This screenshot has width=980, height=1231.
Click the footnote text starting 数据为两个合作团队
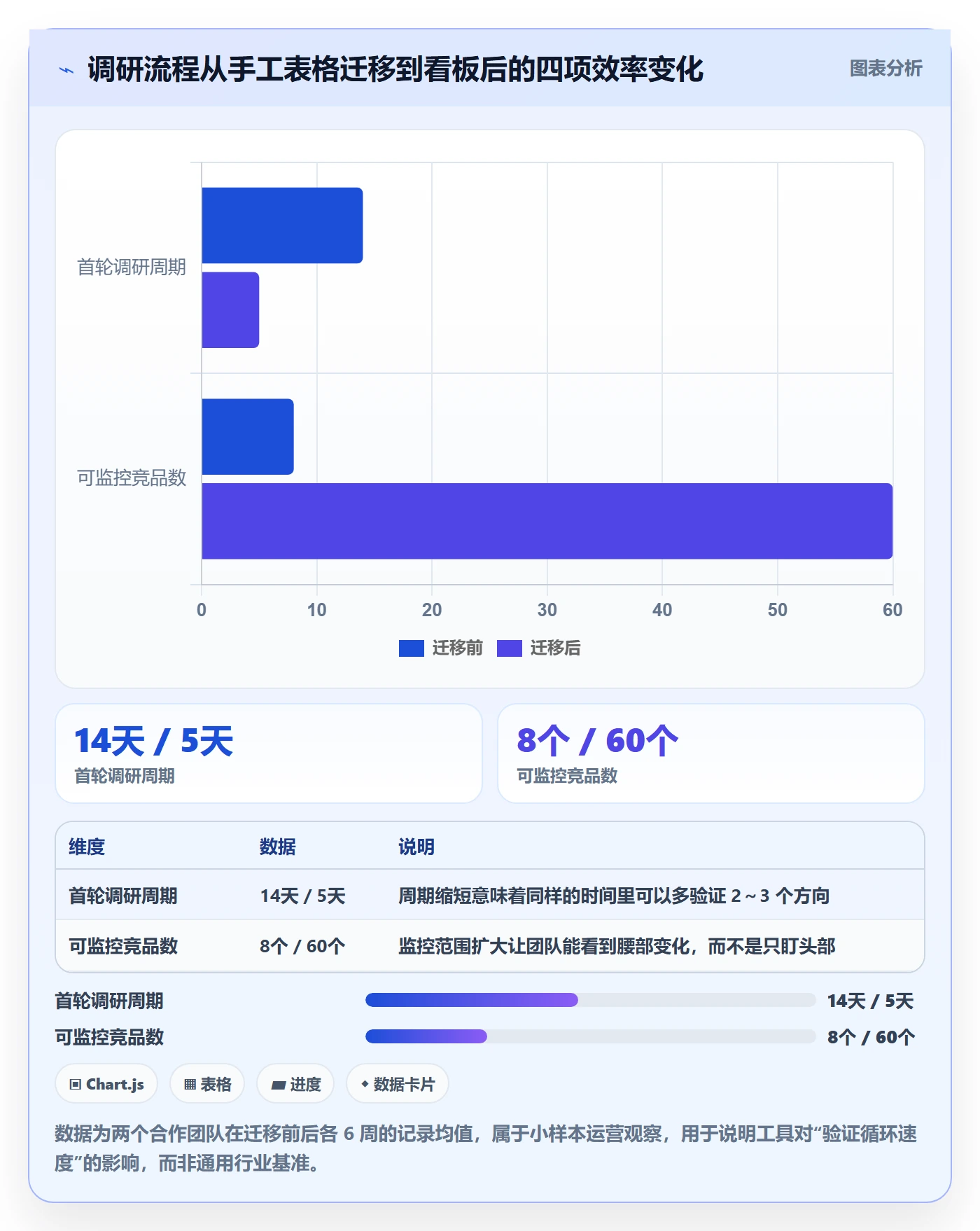[x=486, y=1148]
